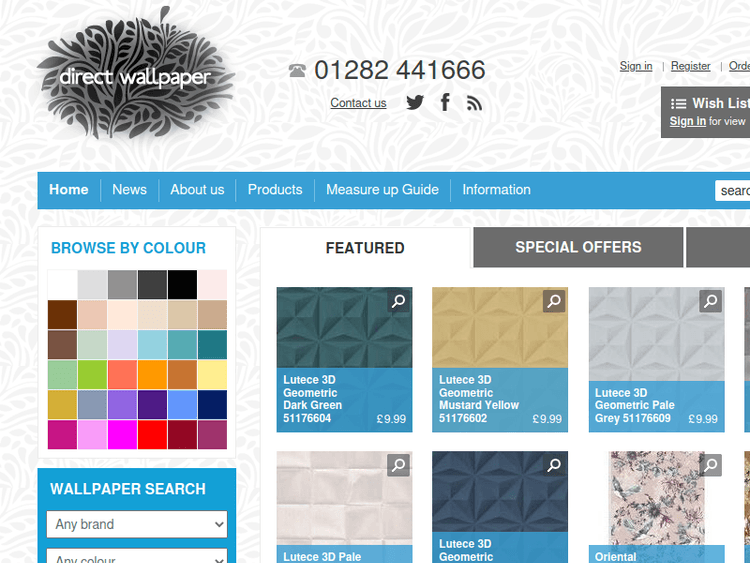Pick the red colour swatch
The width and height of the screenshot is (750, 563).
[x=152, y=435]
